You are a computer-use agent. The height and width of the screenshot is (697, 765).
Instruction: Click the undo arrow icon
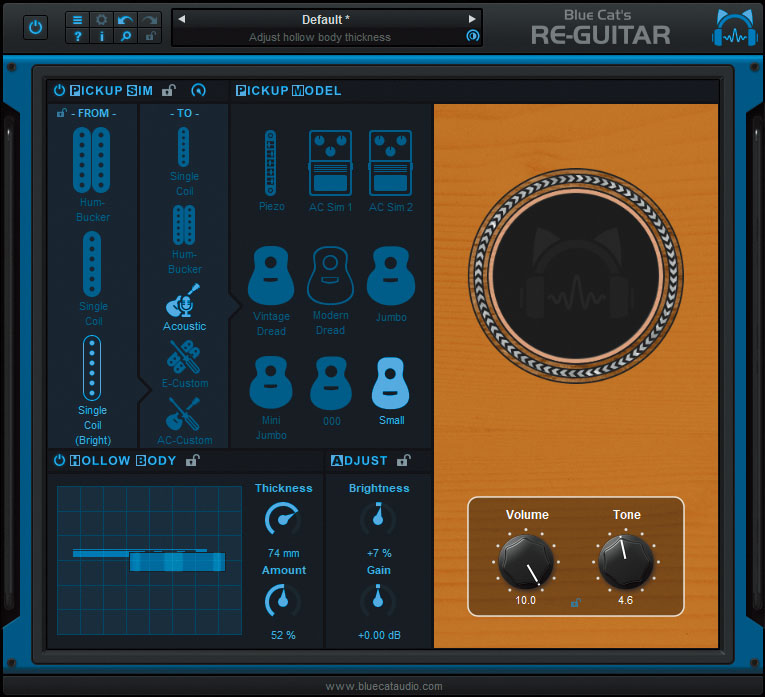125,20
